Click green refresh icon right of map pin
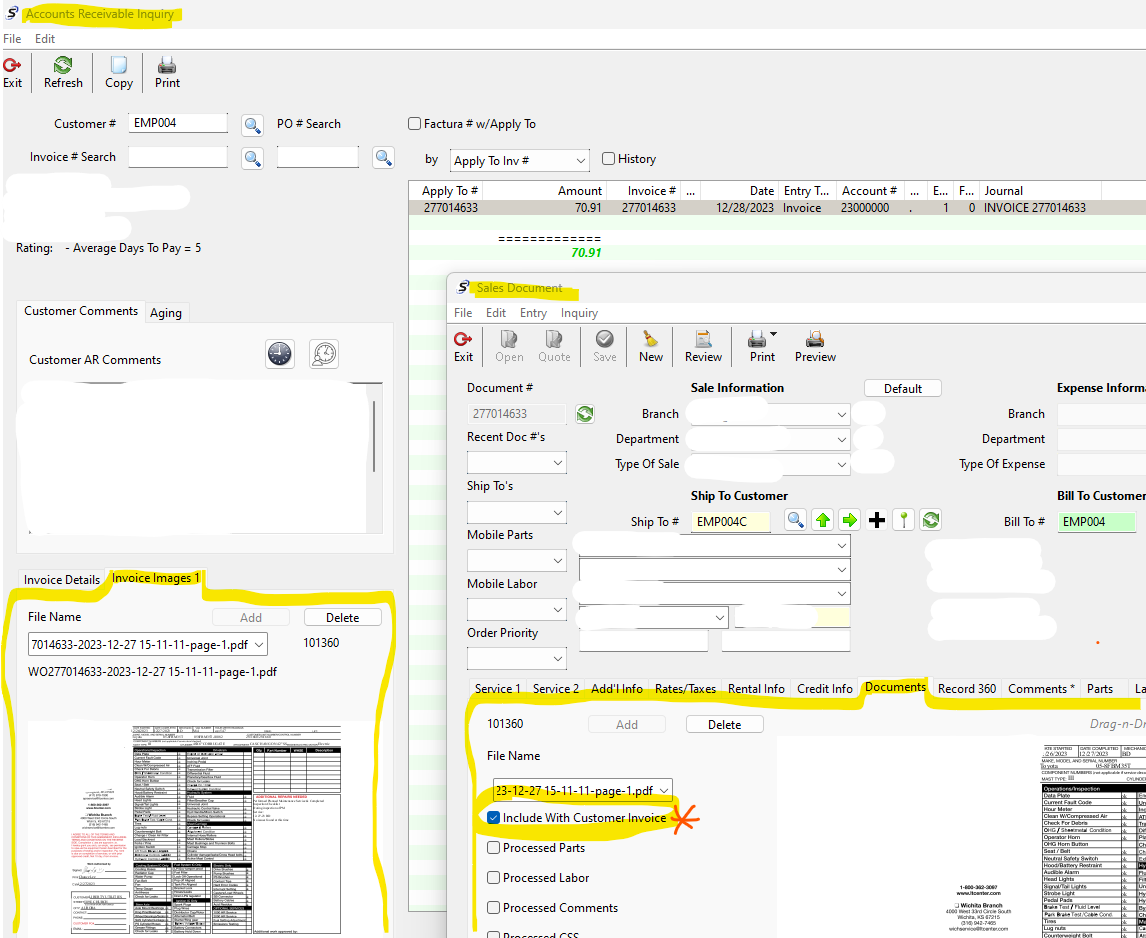The image size is (1146, 938). [x=930, y=521]
